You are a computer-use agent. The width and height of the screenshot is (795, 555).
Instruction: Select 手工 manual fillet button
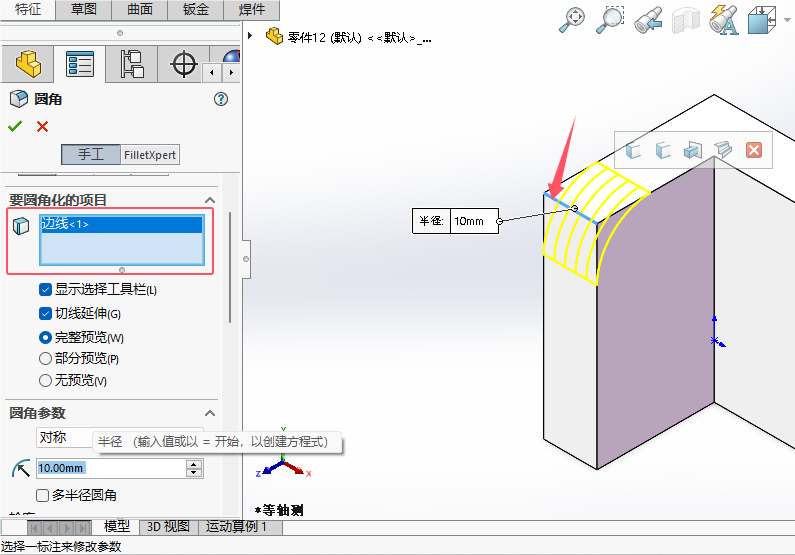point(91,155)
